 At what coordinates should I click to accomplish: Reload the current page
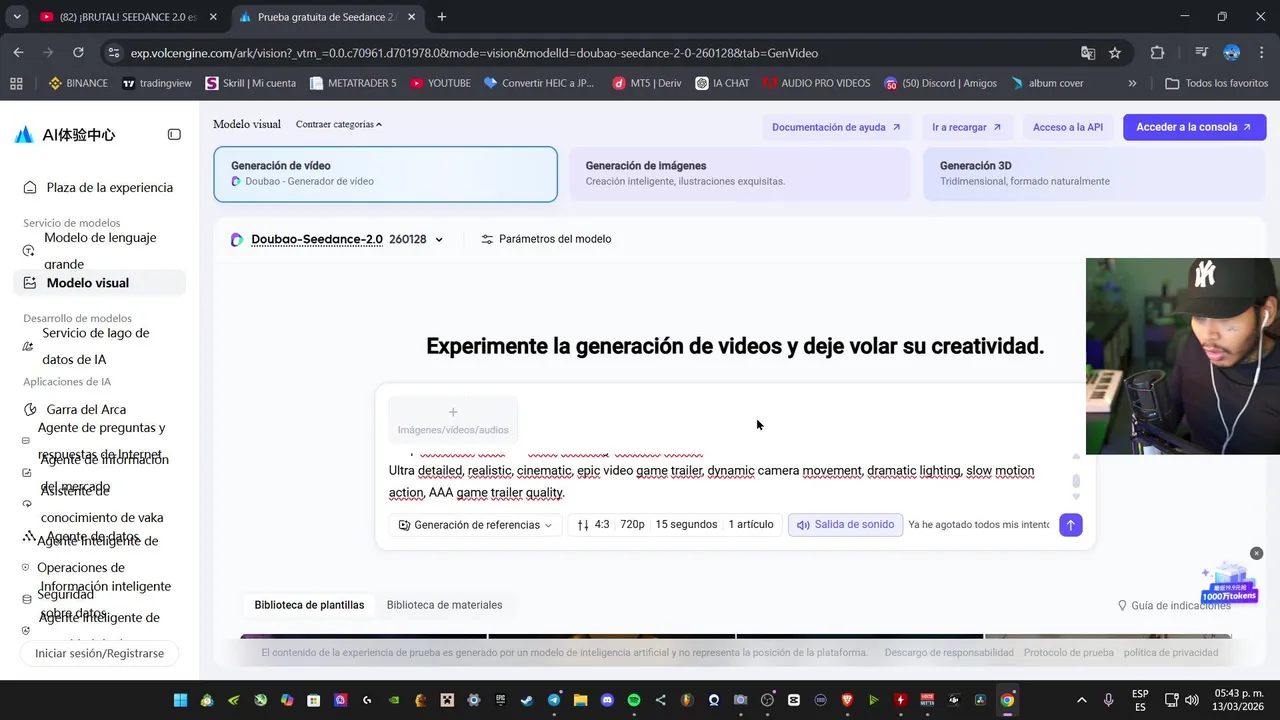pyautogui.click(x=79, y=53)
